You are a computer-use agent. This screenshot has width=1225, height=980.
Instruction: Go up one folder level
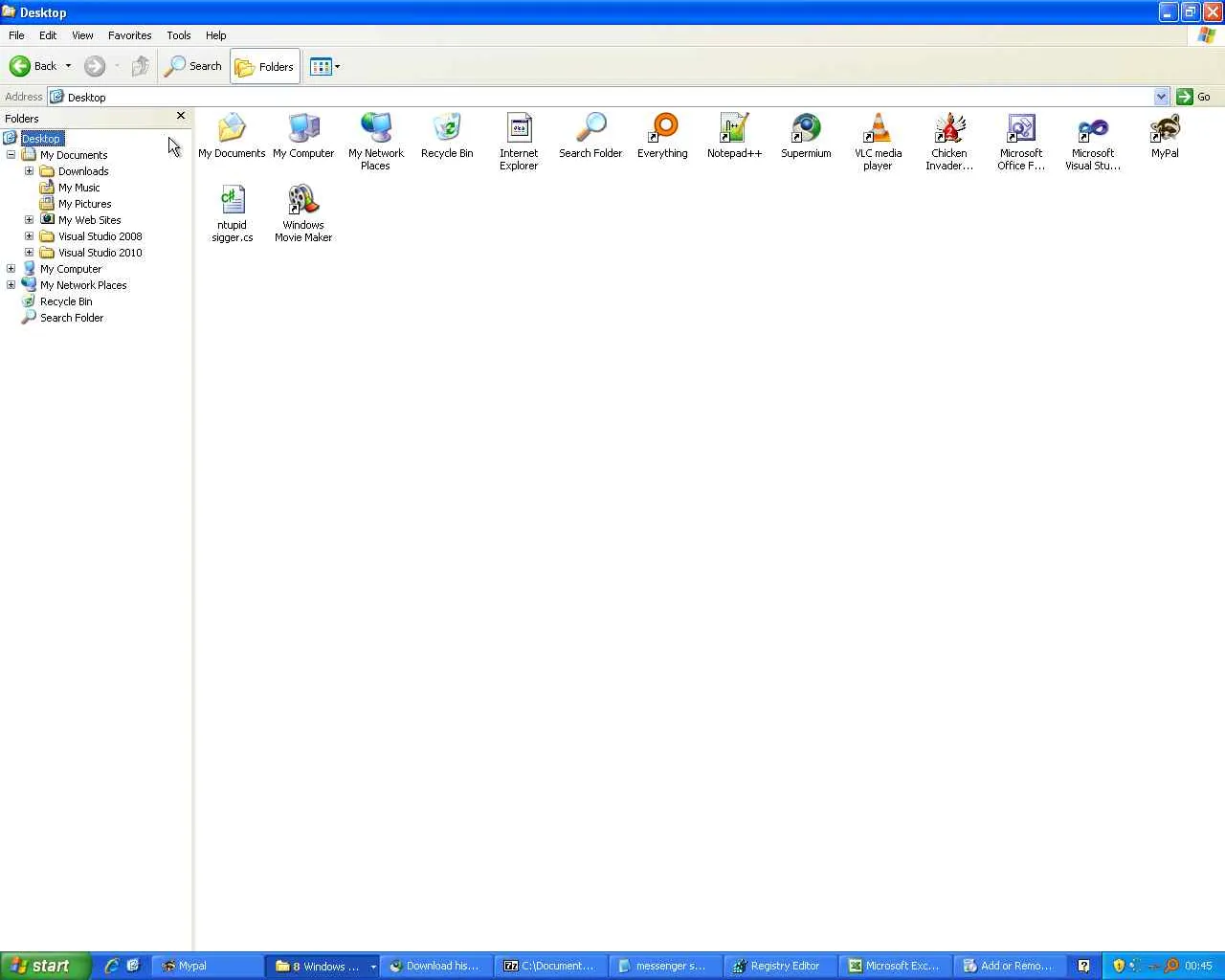[140, 66]
